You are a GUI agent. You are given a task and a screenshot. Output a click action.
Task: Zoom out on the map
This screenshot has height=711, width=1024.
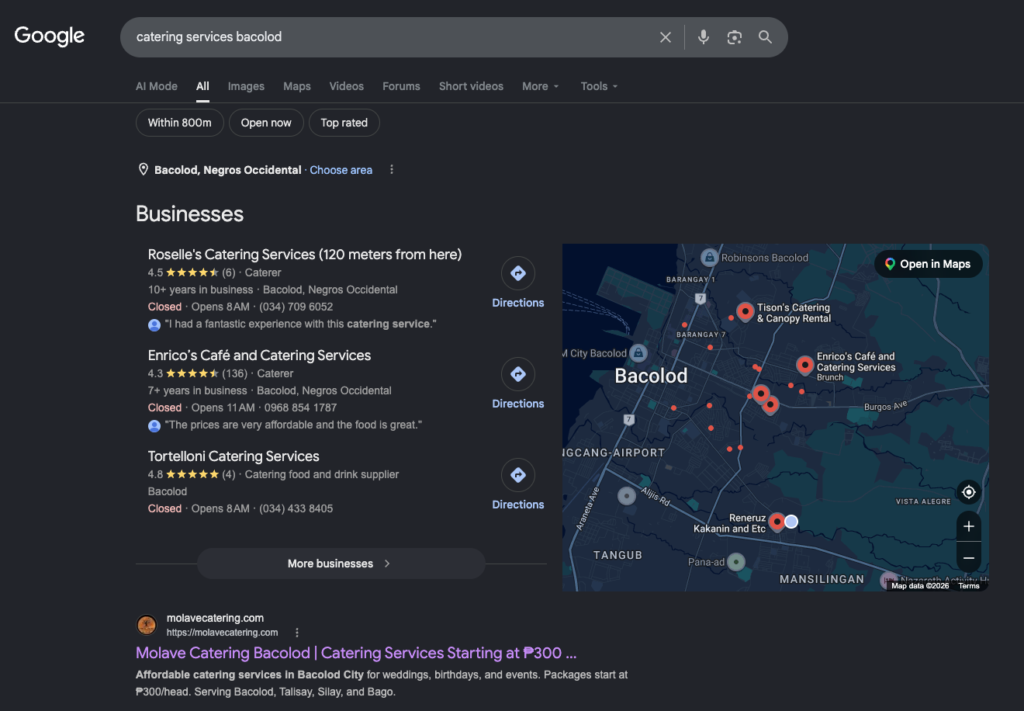coord(968,558)
